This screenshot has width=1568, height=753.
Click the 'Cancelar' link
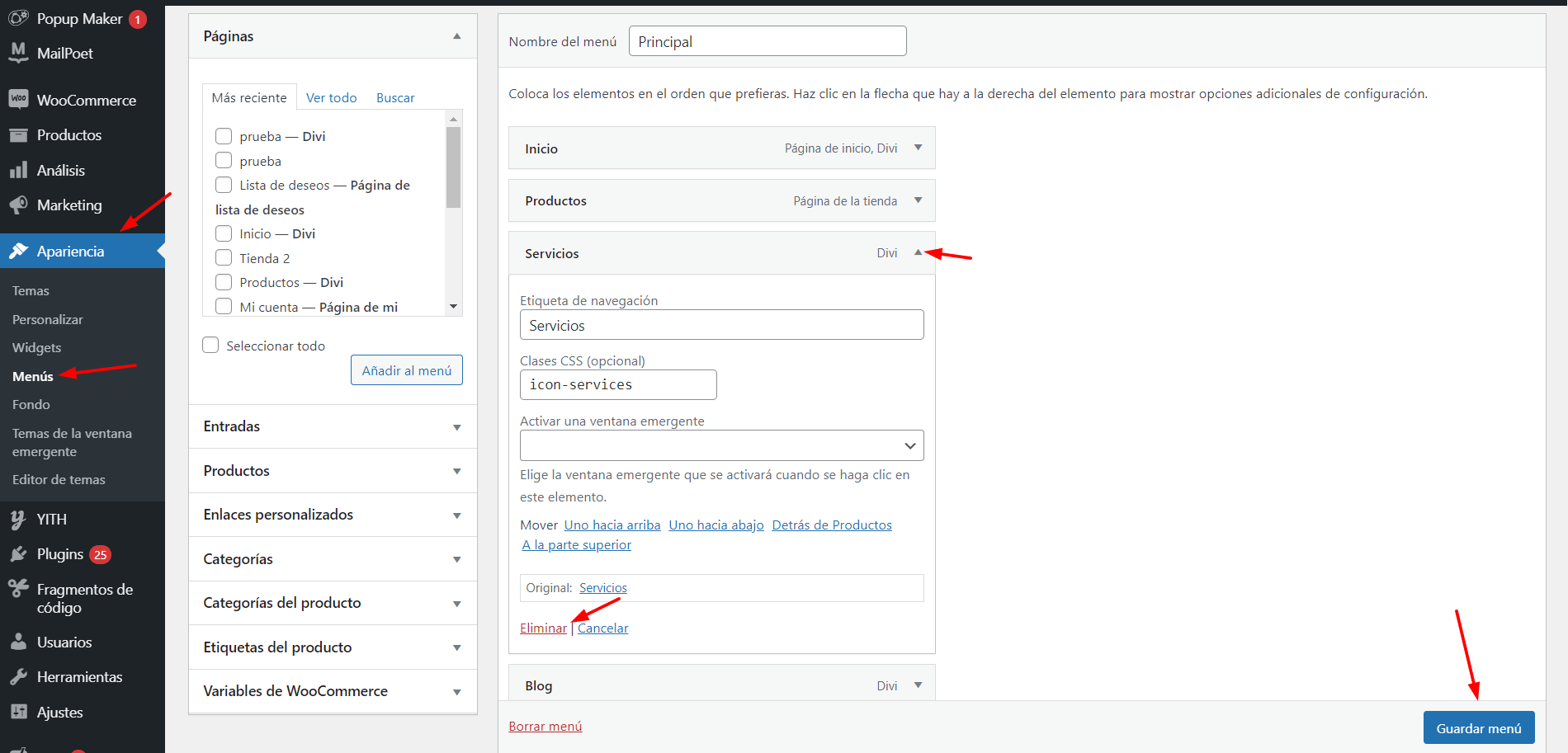(602, 628)
